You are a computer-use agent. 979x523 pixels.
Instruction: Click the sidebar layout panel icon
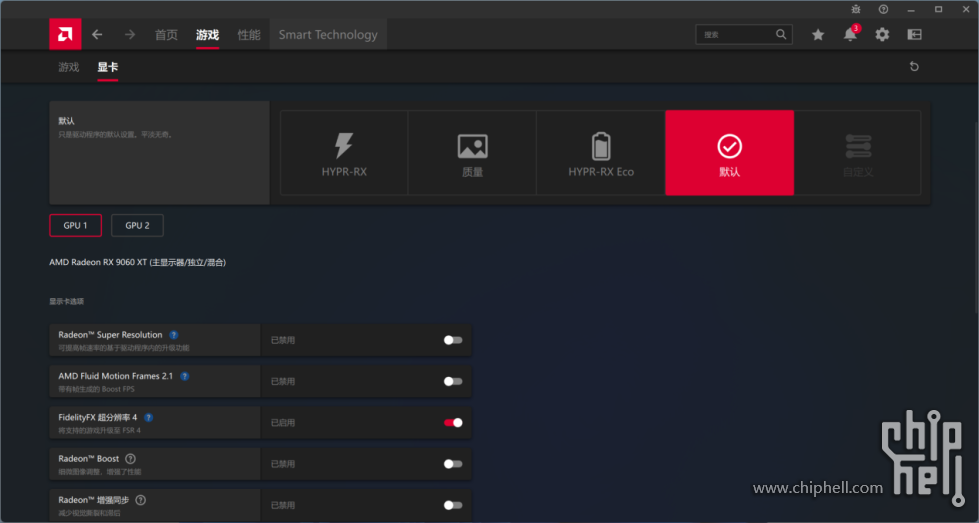[x=914, y=34]
